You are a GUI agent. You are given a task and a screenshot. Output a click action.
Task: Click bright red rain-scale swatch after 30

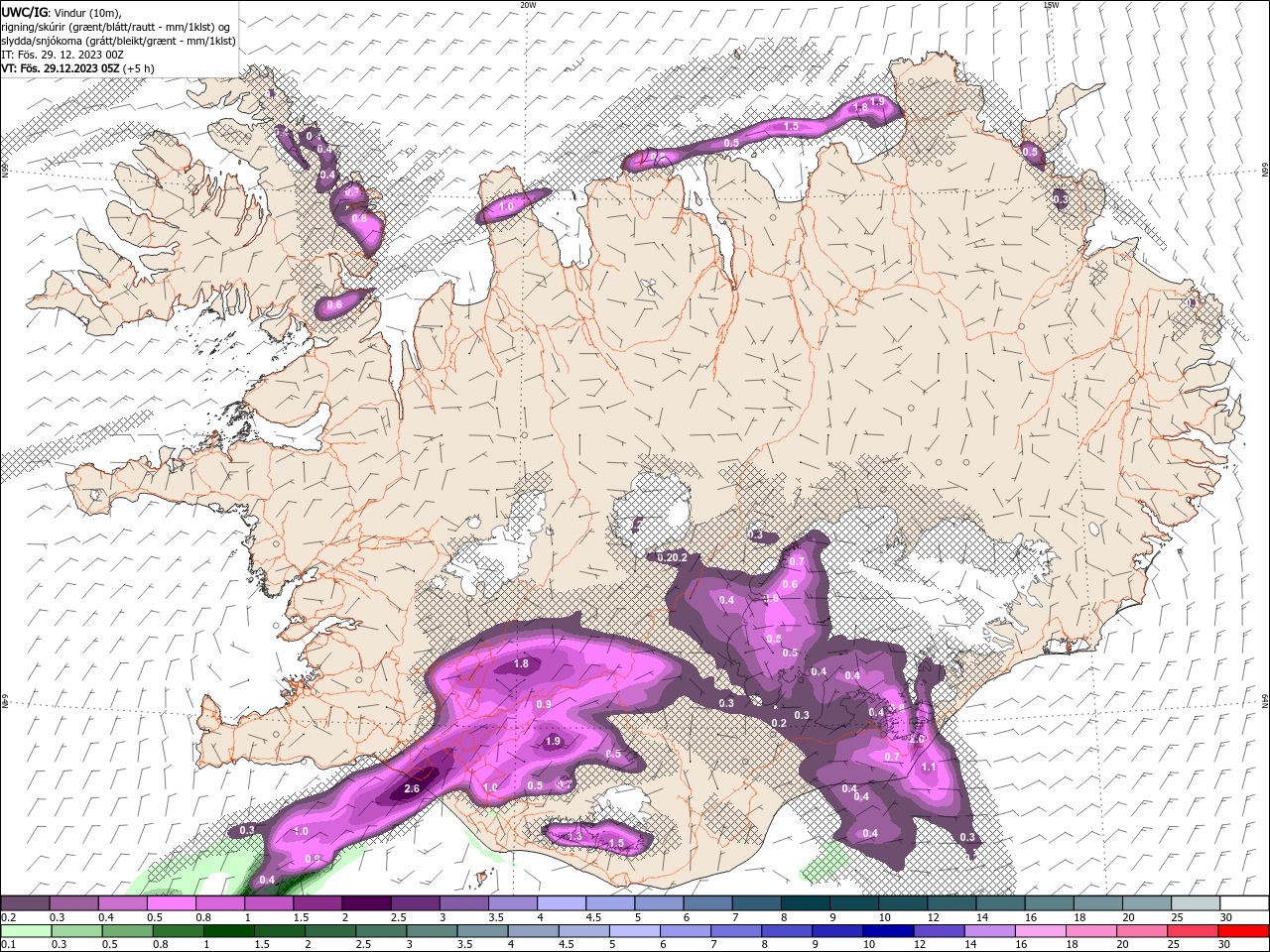(1245, 931)
